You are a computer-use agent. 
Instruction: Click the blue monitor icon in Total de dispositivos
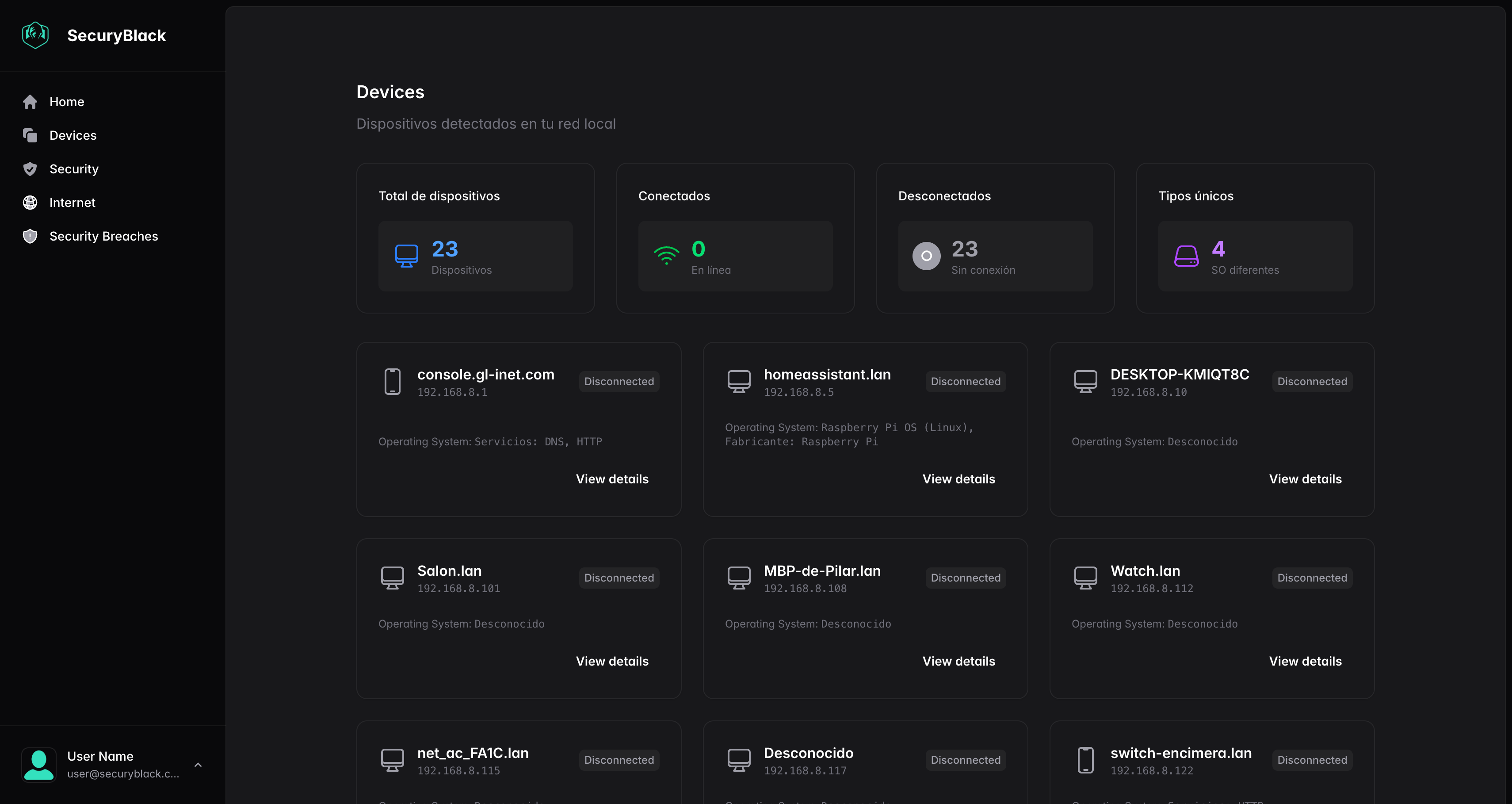[407, 256]
